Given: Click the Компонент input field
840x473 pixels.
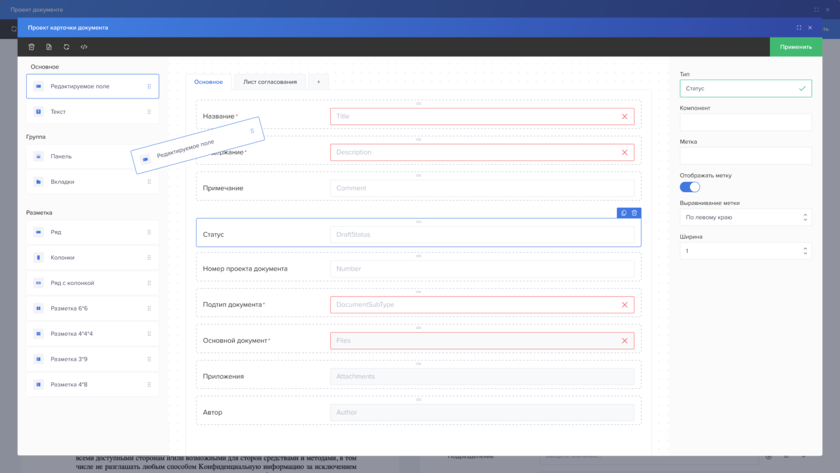Looking at the screenshot, I should (x=745, y=122).
